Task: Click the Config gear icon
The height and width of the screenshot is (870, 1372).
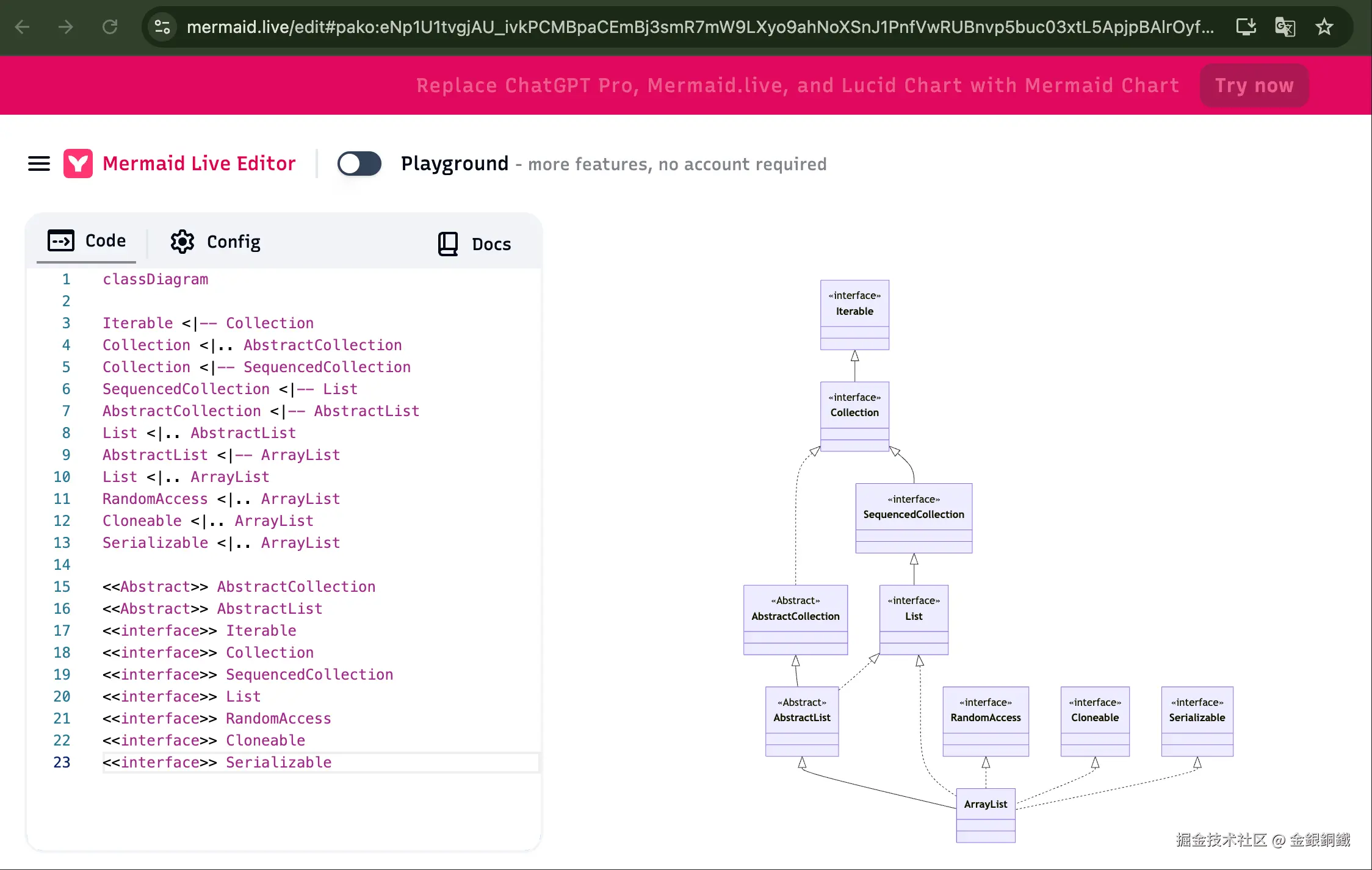Action: tap(182, 242)
